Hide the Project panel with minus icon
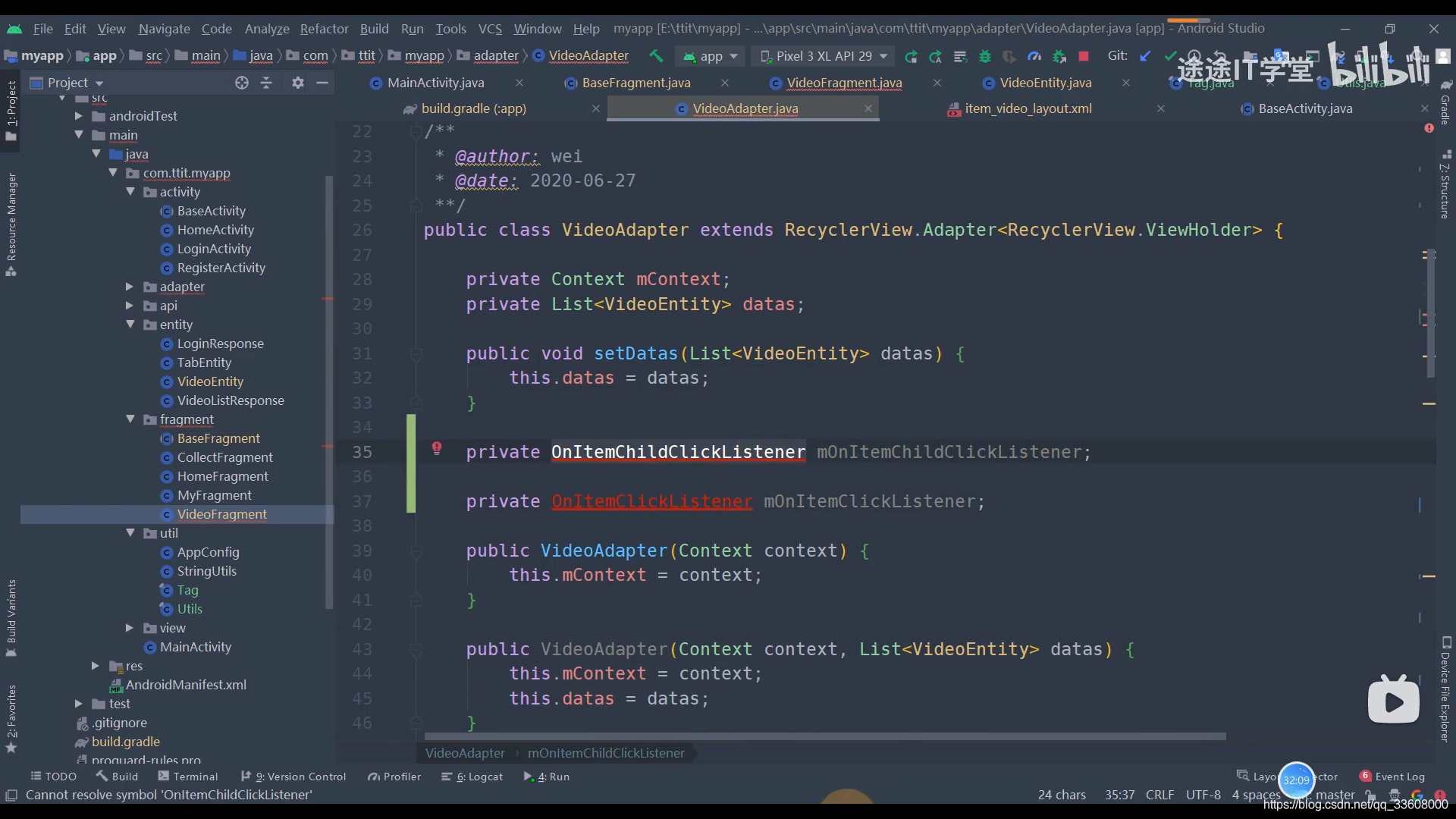This screenshot has width=1456, height=819. pos(322,83)
